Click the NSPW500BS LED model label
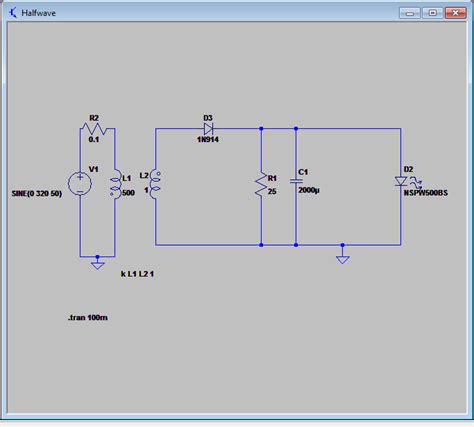The image size is (474, 427). point(426,193)
